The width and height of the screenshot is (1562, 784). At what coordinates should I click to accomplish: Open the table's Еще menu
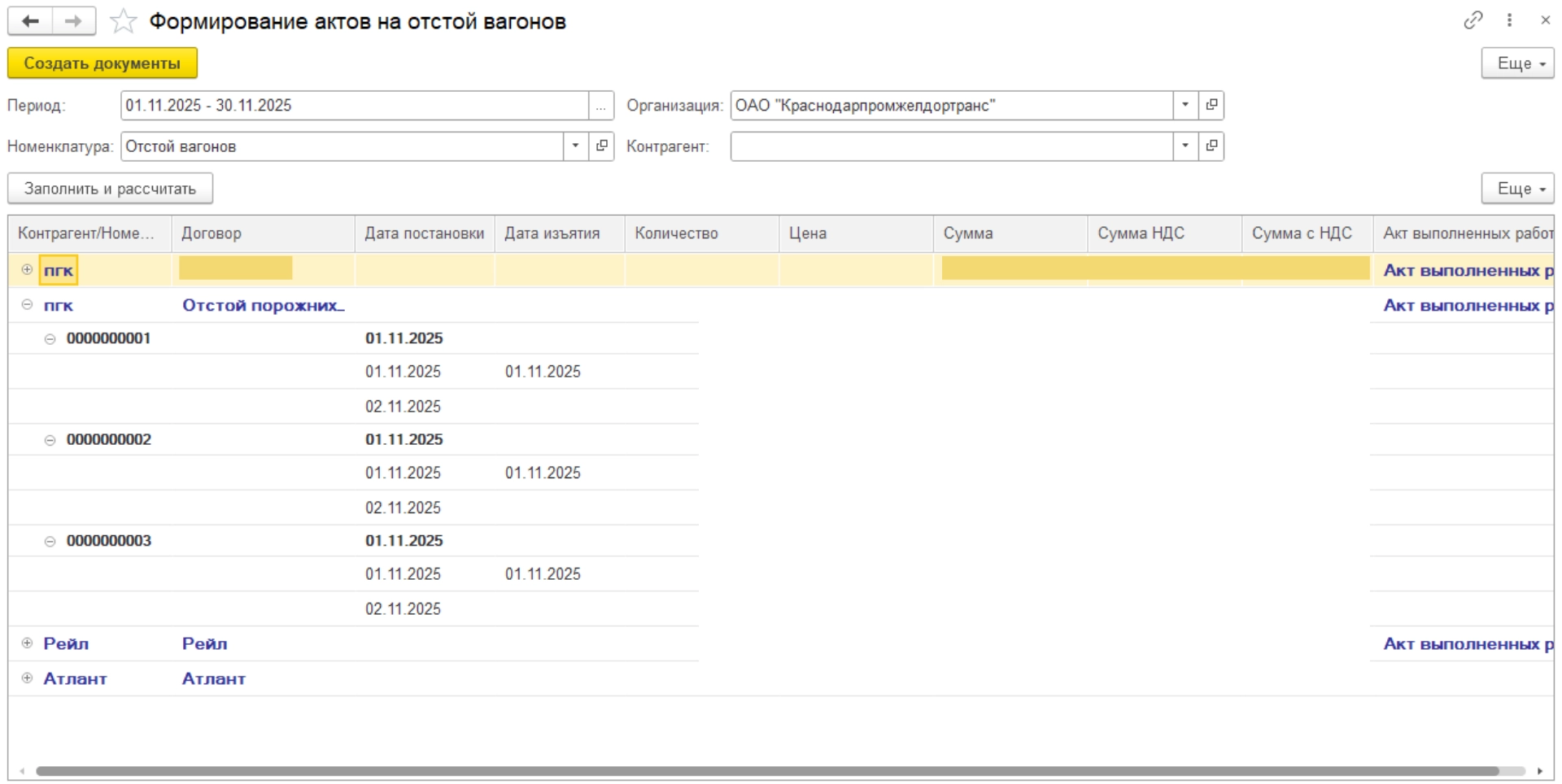(x=1517, y=189)
